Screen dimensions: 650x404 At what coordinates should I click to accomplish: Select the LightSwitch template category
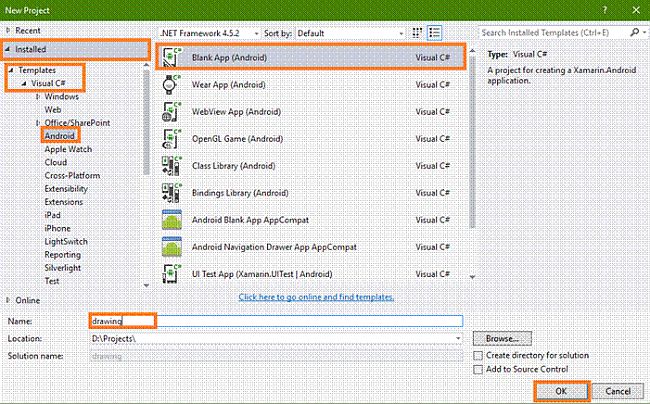(66, 242)
